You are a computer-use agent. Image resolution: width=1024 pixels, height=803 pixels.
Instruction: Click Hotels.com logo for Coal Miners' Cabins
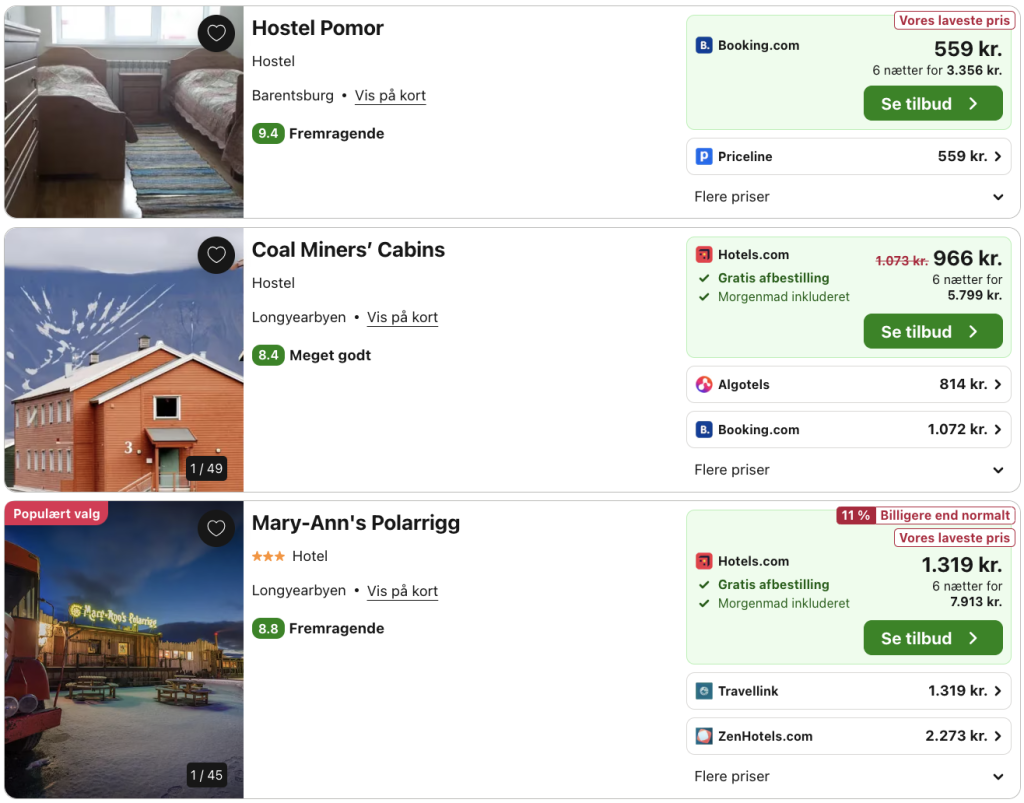pos(704,255)
